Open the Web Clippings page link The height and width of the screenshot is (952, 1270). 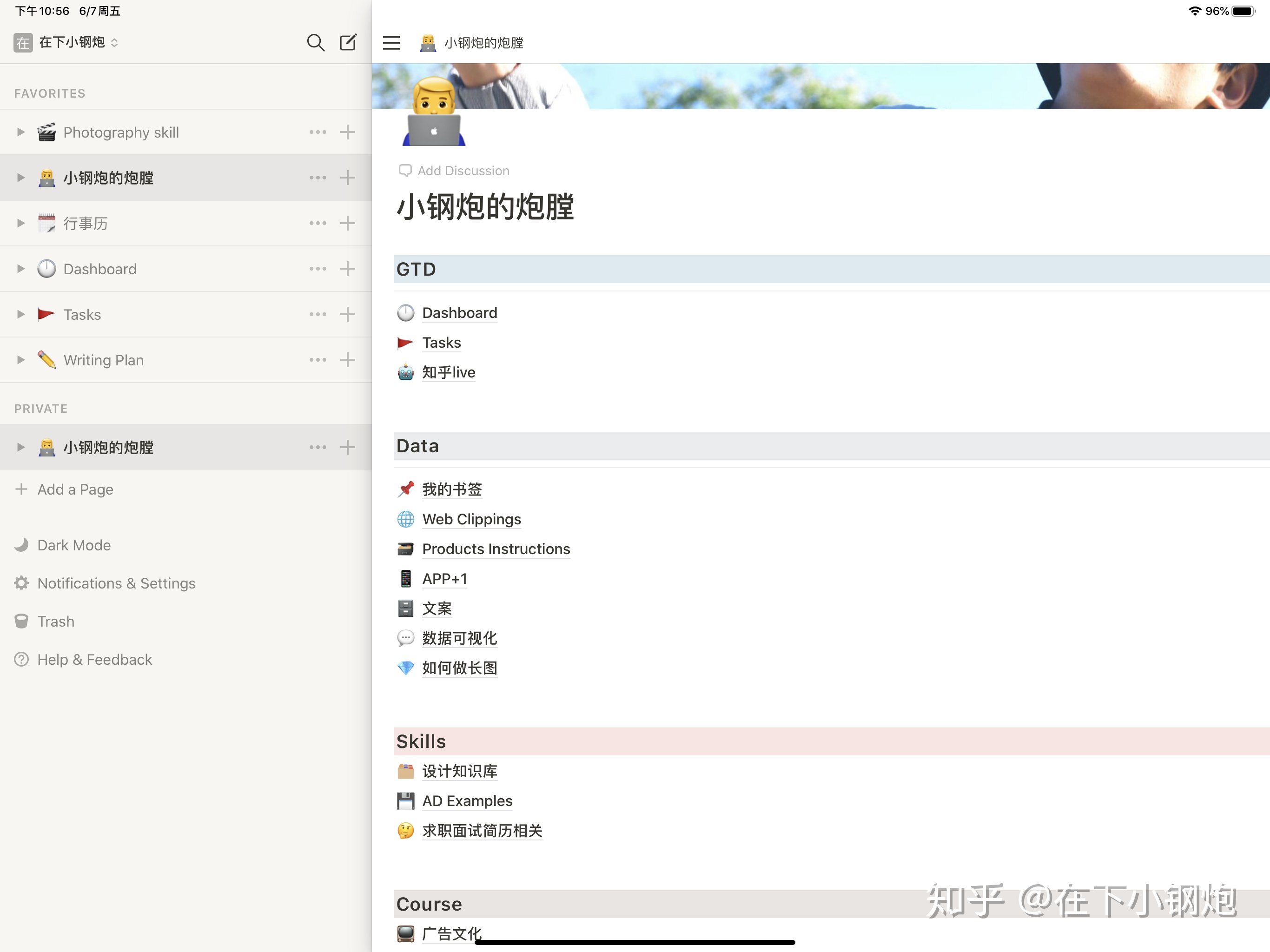click(471, 519)
